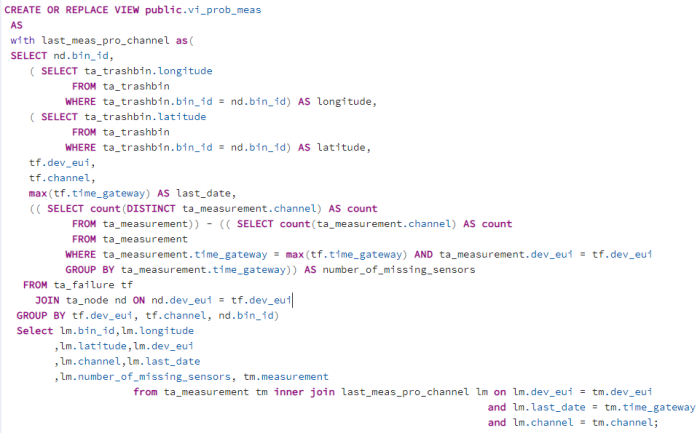Screen dimensions: 700x433
Task: Click the inner join keywords
Action: coord(298,392)
